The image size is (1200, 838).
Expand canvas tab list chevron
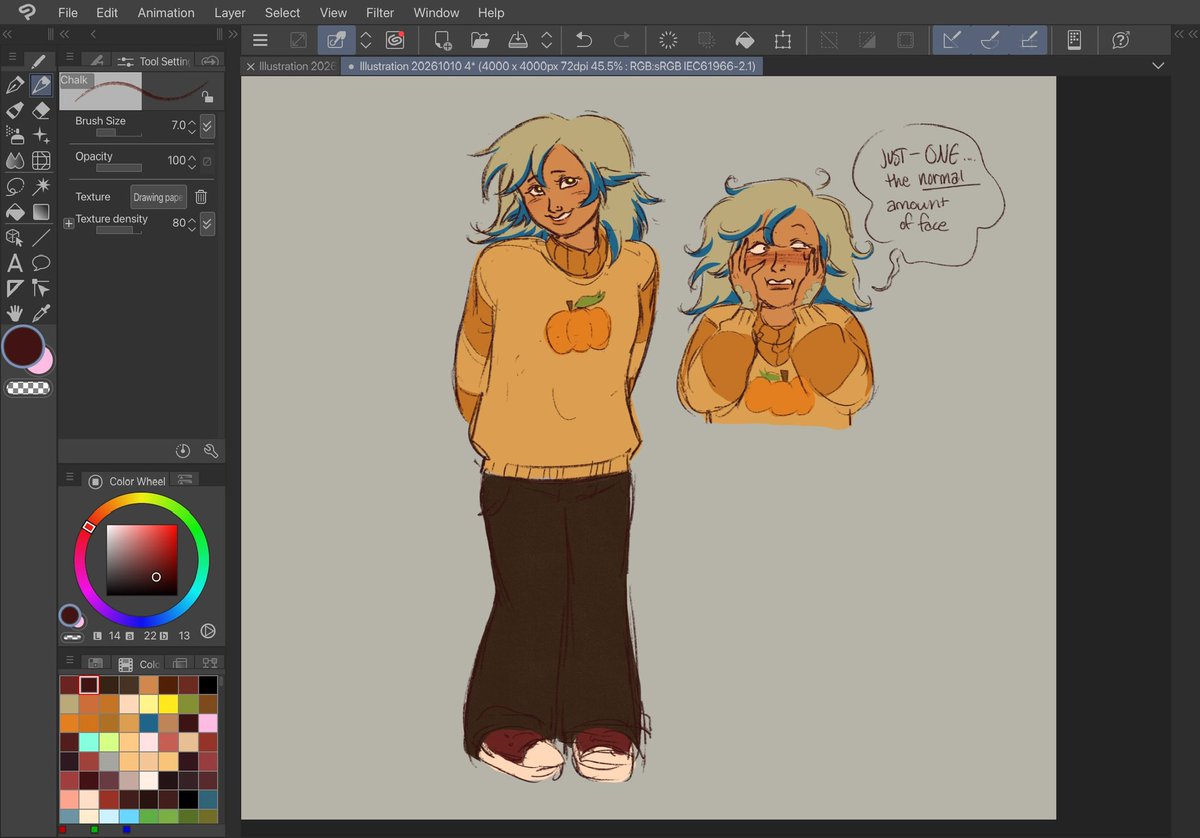tap(1158, 66)
